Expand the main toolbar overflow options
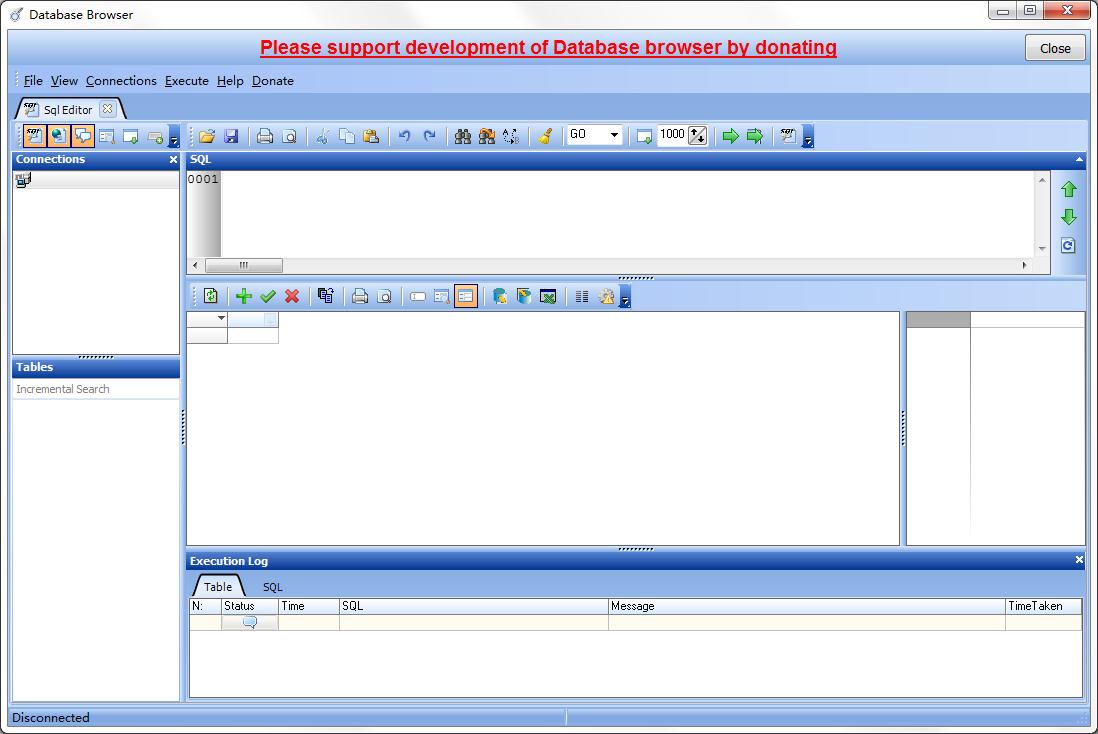Viewport: 1098px width, 734px height. (x=807, y=136)
